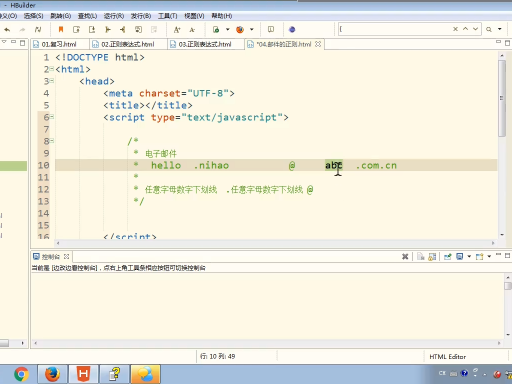
Task: Click the page icon with green run badge
Action: tap(216, 29)
